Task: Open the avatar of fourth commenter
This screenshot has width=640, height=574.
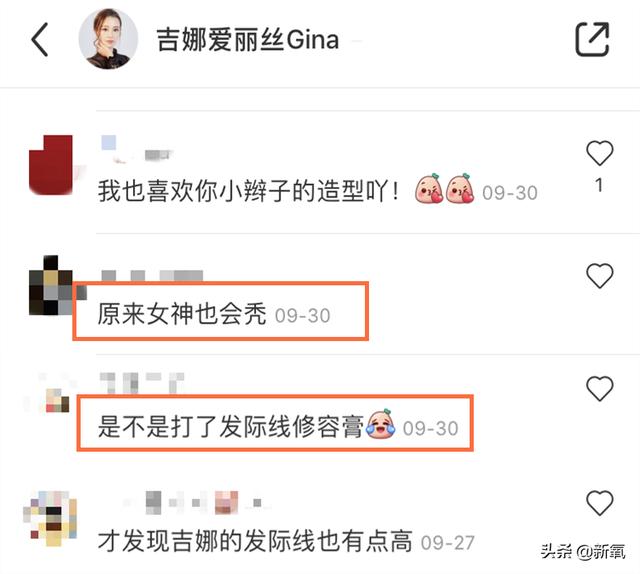Action: [x=50, y=518]
